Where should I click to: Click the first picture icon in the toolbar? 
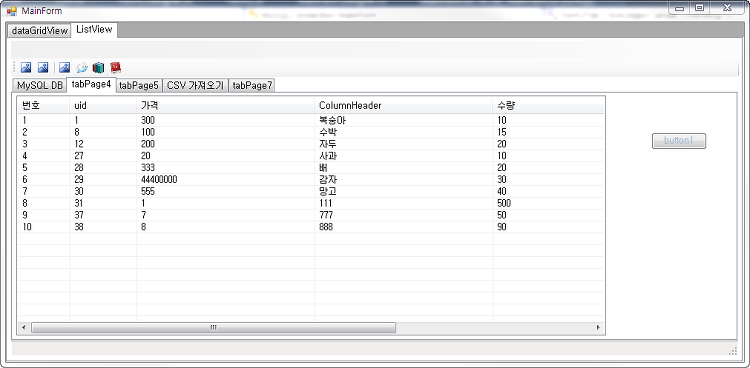[x=26, y=68]
